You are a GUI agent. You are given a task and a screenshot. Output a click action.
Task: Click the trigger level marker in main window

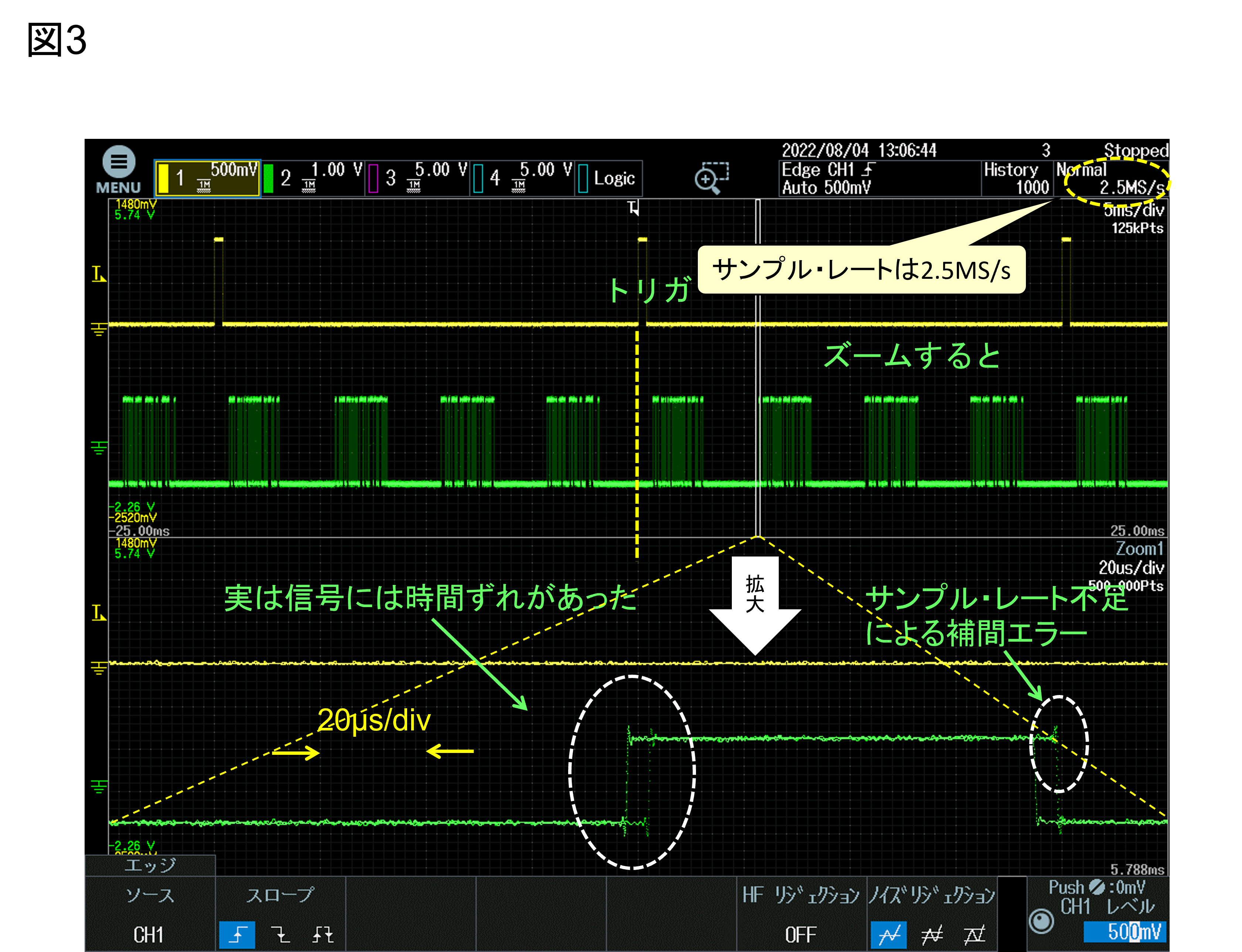coord(99,274)
